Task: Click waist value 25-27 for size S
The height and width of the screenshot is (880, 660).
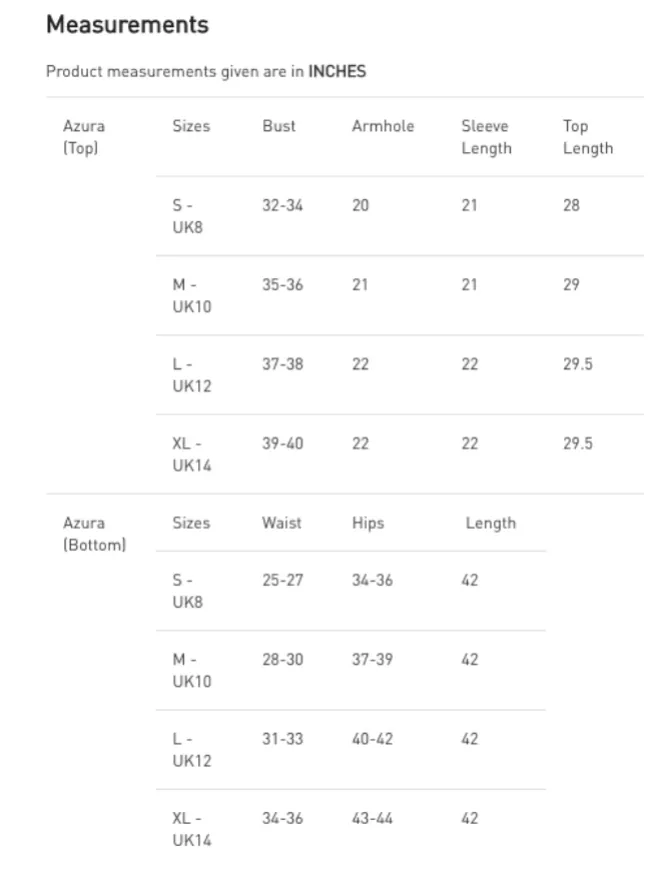Action: coord(282,580)
